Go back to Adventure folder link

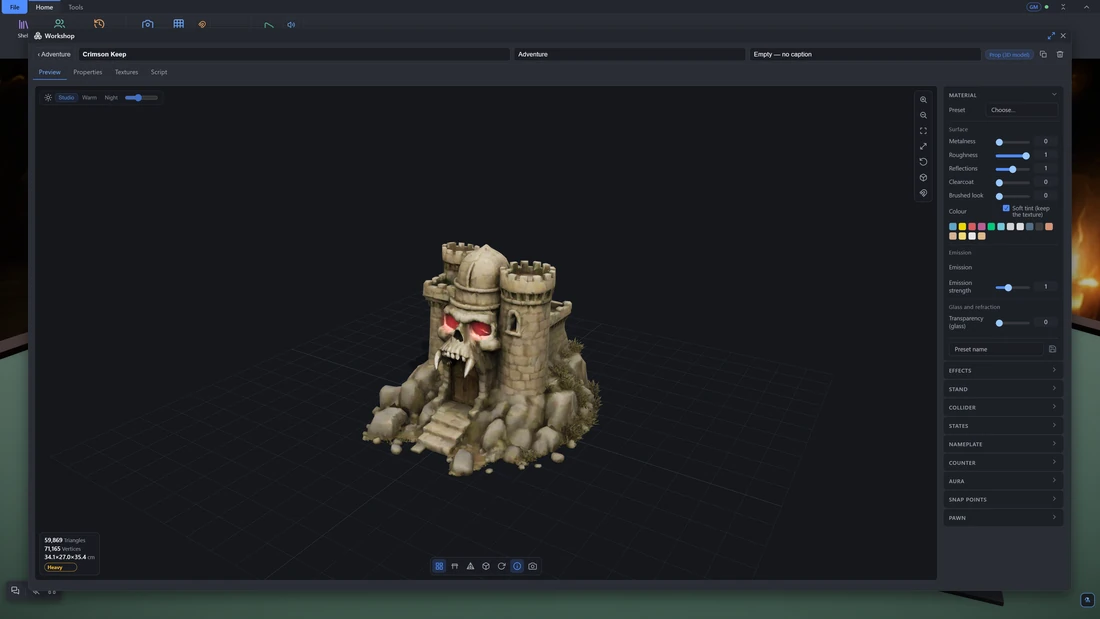54,54
